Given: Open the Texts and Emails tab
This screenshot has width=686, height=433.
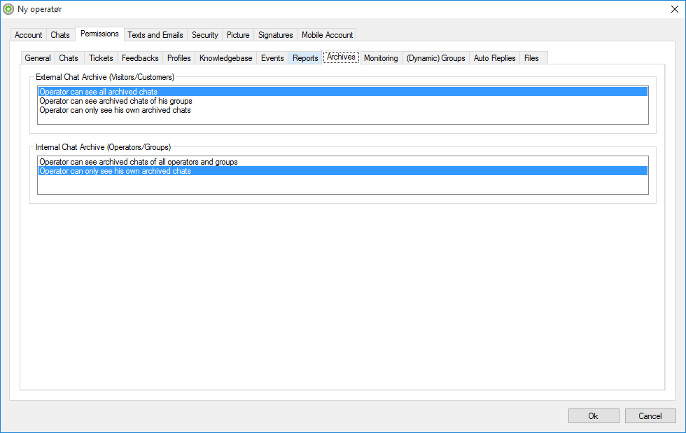Looking at the screenshot, I should point(155,35).
